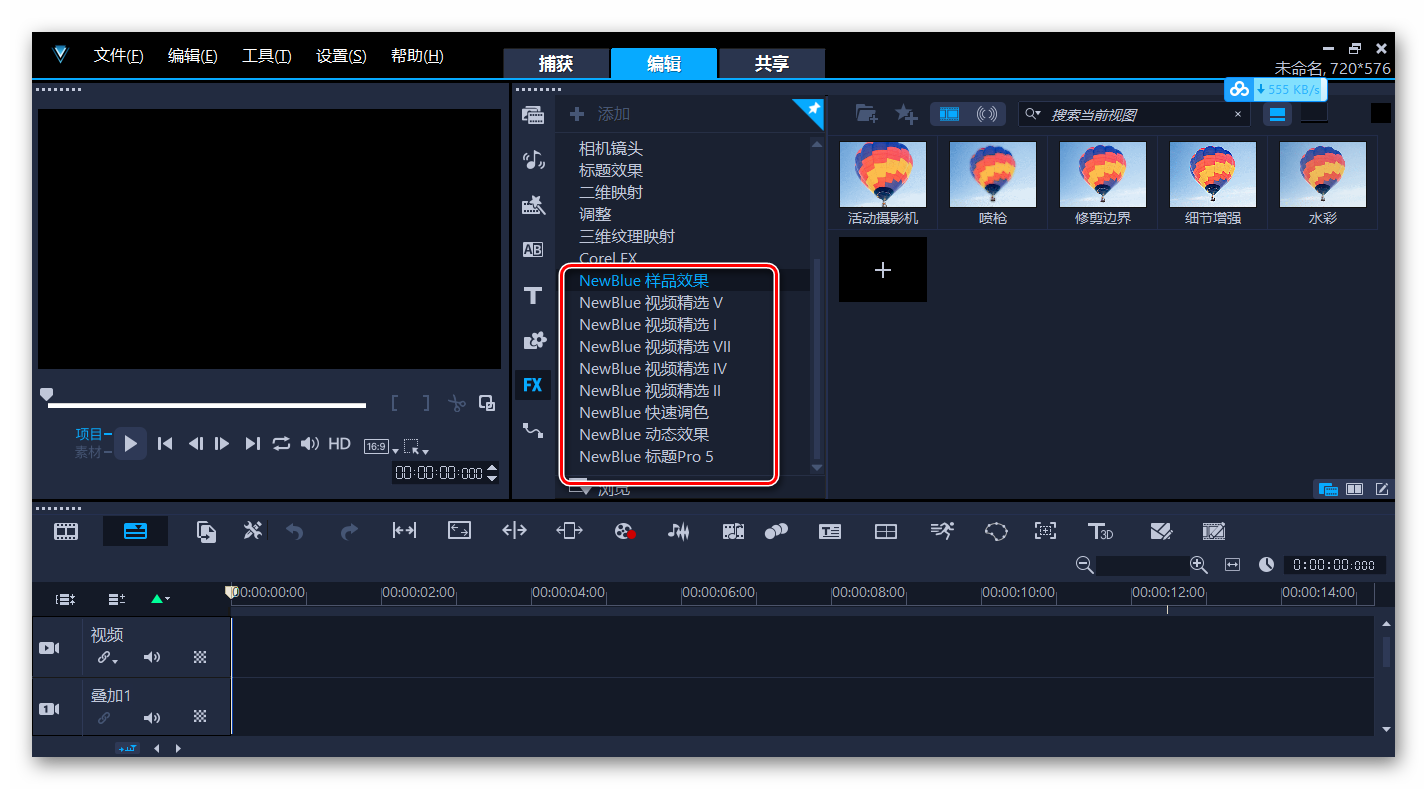Select NewBlue 视频精选 VII category
The image size is (1427, 789).
(655, 347)
